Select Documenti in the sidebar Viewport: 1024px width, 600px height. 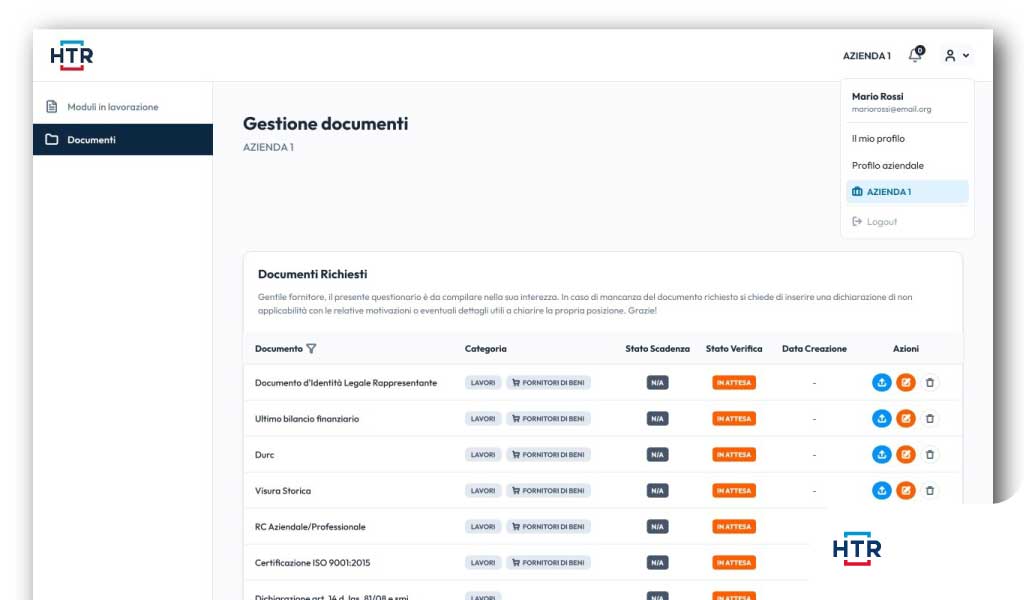[123, 140]
